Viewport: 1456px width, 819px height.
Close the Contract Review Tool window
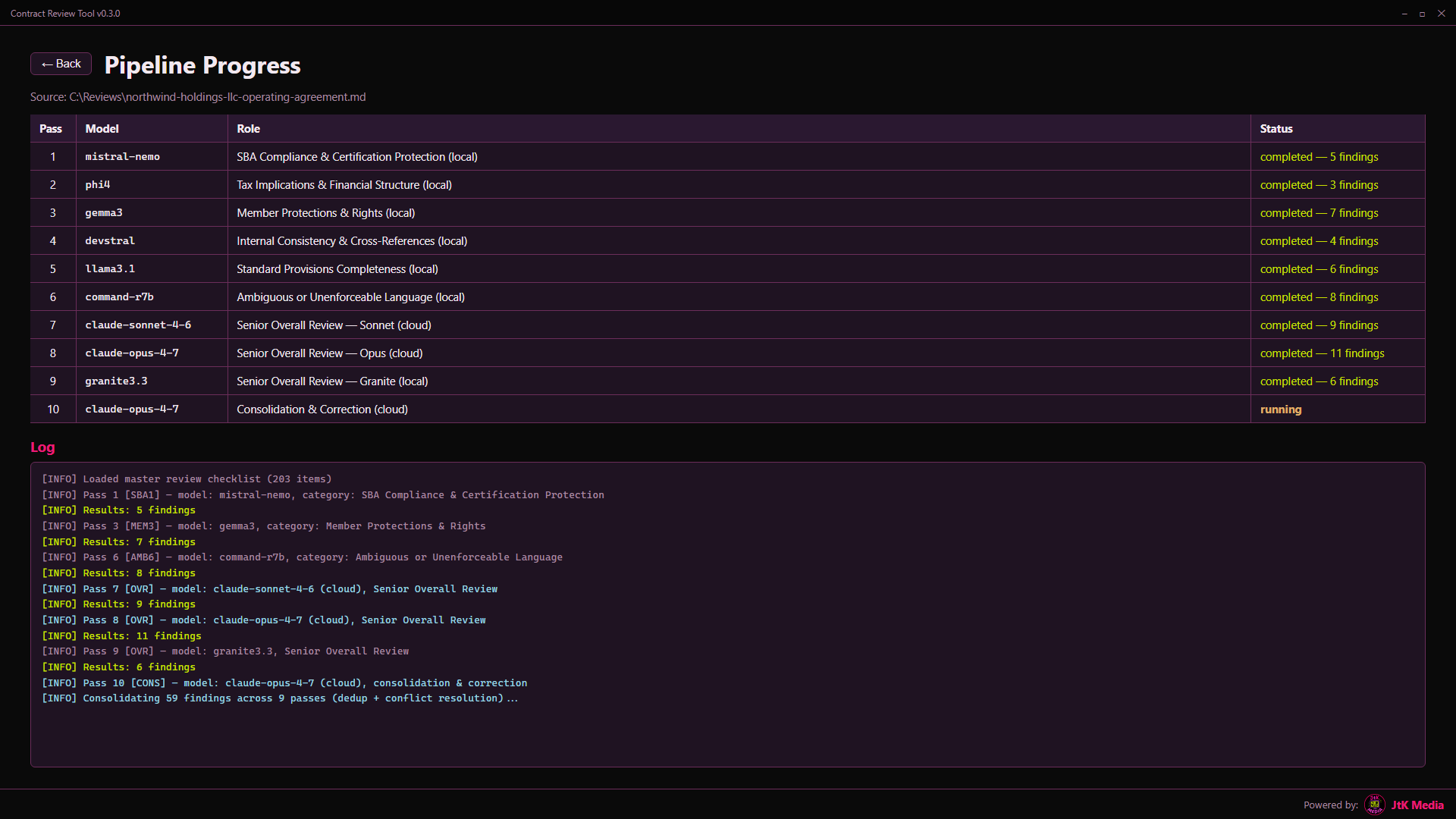1441,14
